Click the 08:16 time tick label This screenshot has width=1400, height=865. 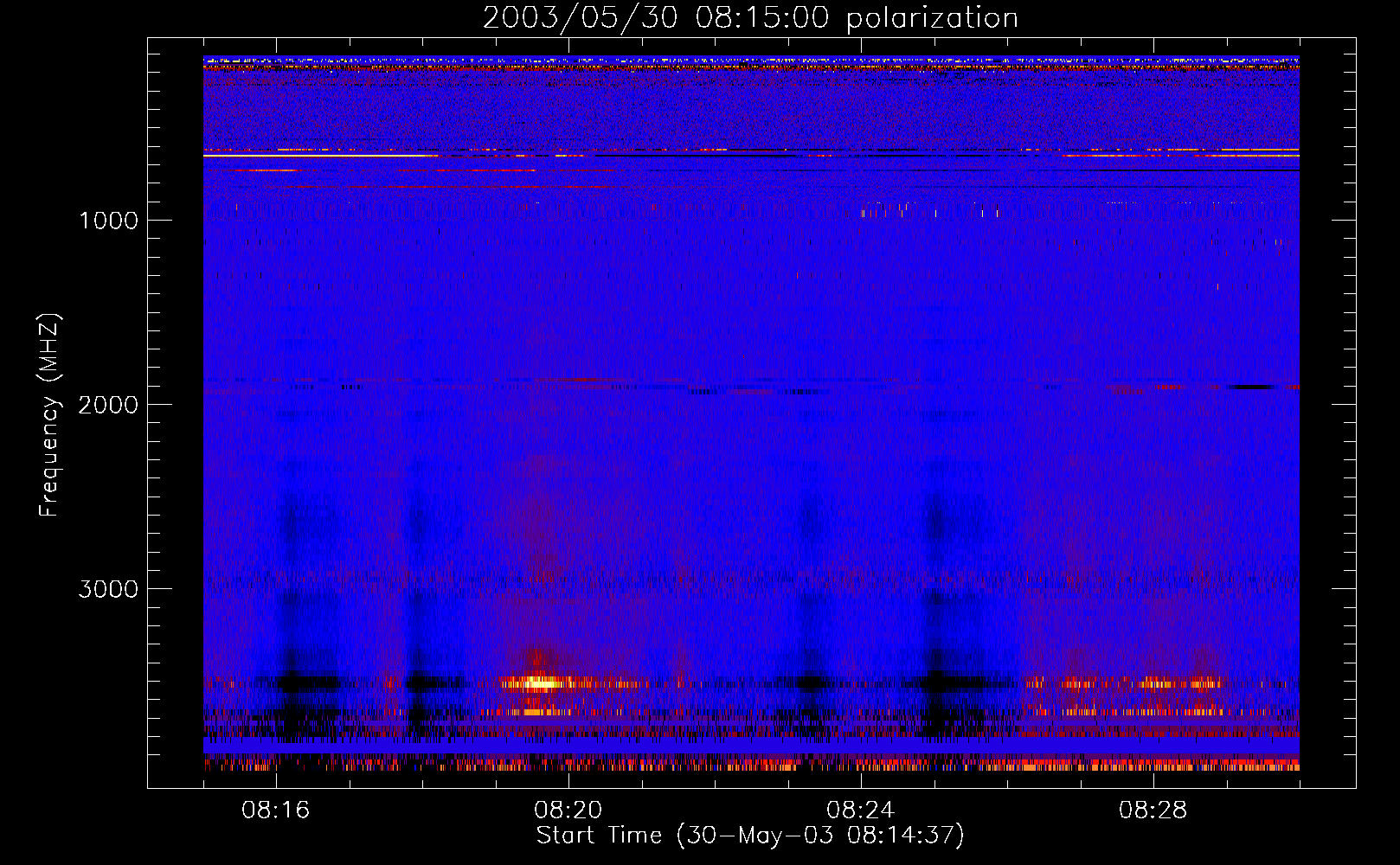[x=276, y=811]
